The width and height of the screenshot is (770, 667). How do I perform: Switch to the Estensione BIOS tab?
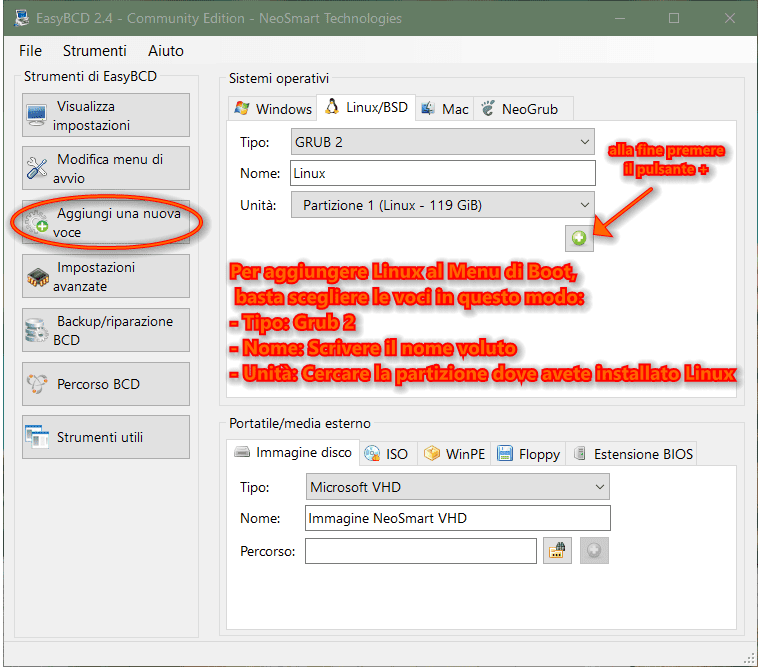(x=632, y=453)
